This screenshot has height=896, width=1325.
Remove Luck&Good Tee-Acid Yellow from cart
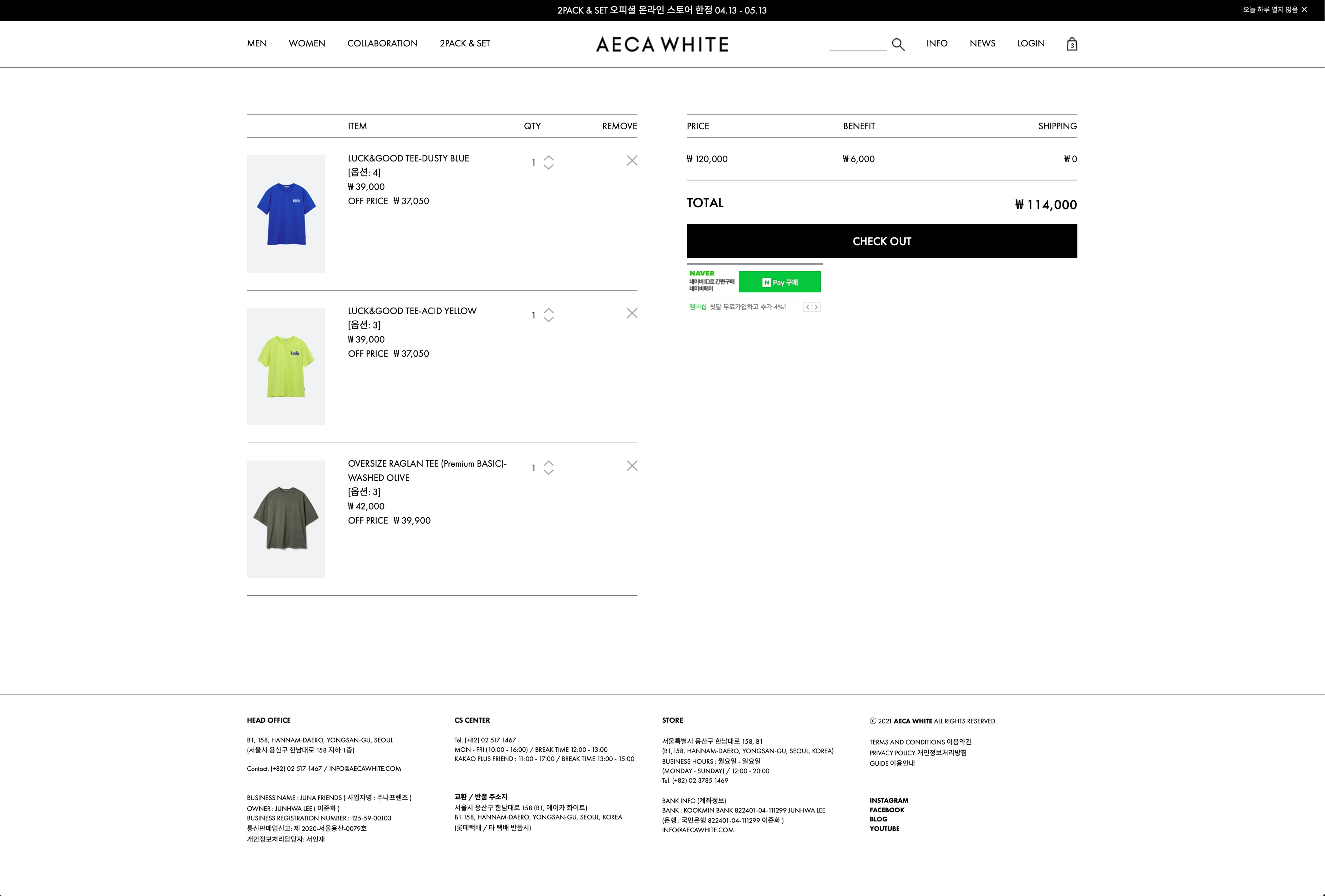click(632, 314)
